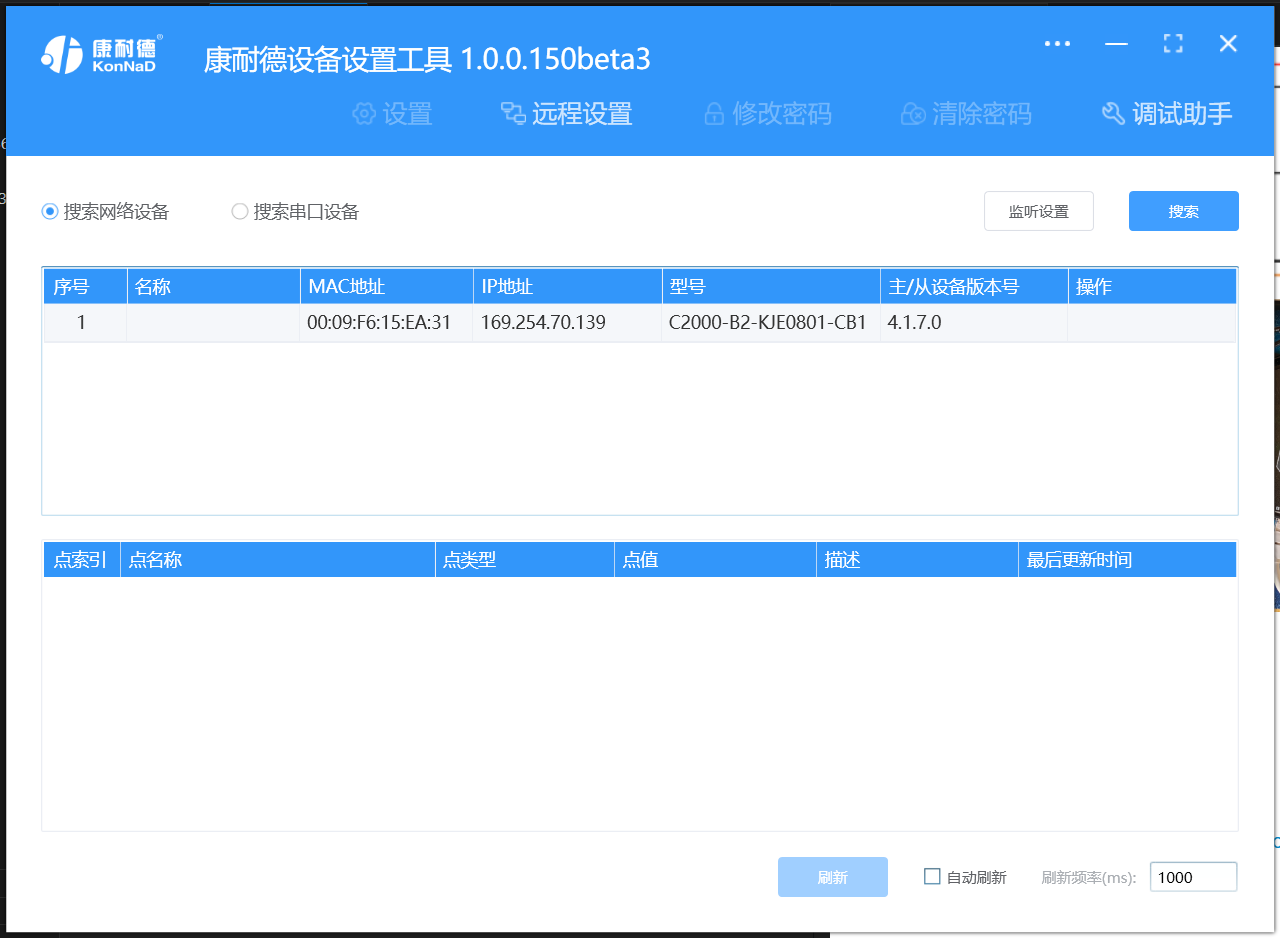Click the 刷新频率 input field showing 1000
This screenshot has height=938, width=1280.
(x=1193, y=877)
